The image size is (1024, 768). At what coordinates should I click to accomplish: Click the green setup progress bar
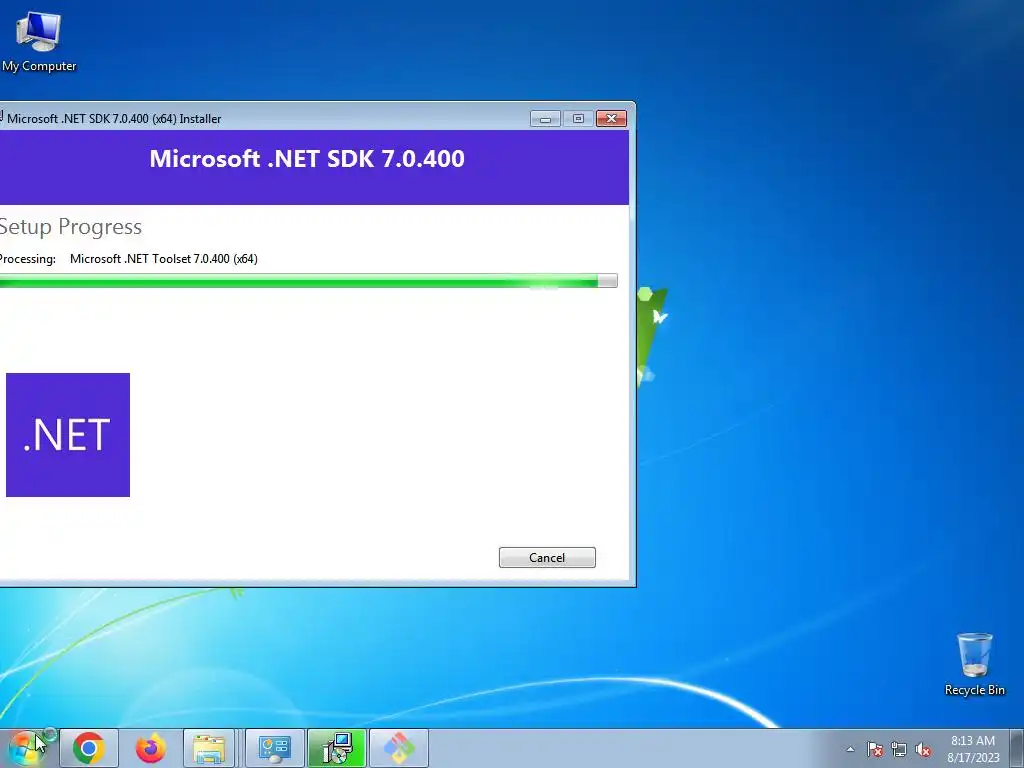click(308, 281)
